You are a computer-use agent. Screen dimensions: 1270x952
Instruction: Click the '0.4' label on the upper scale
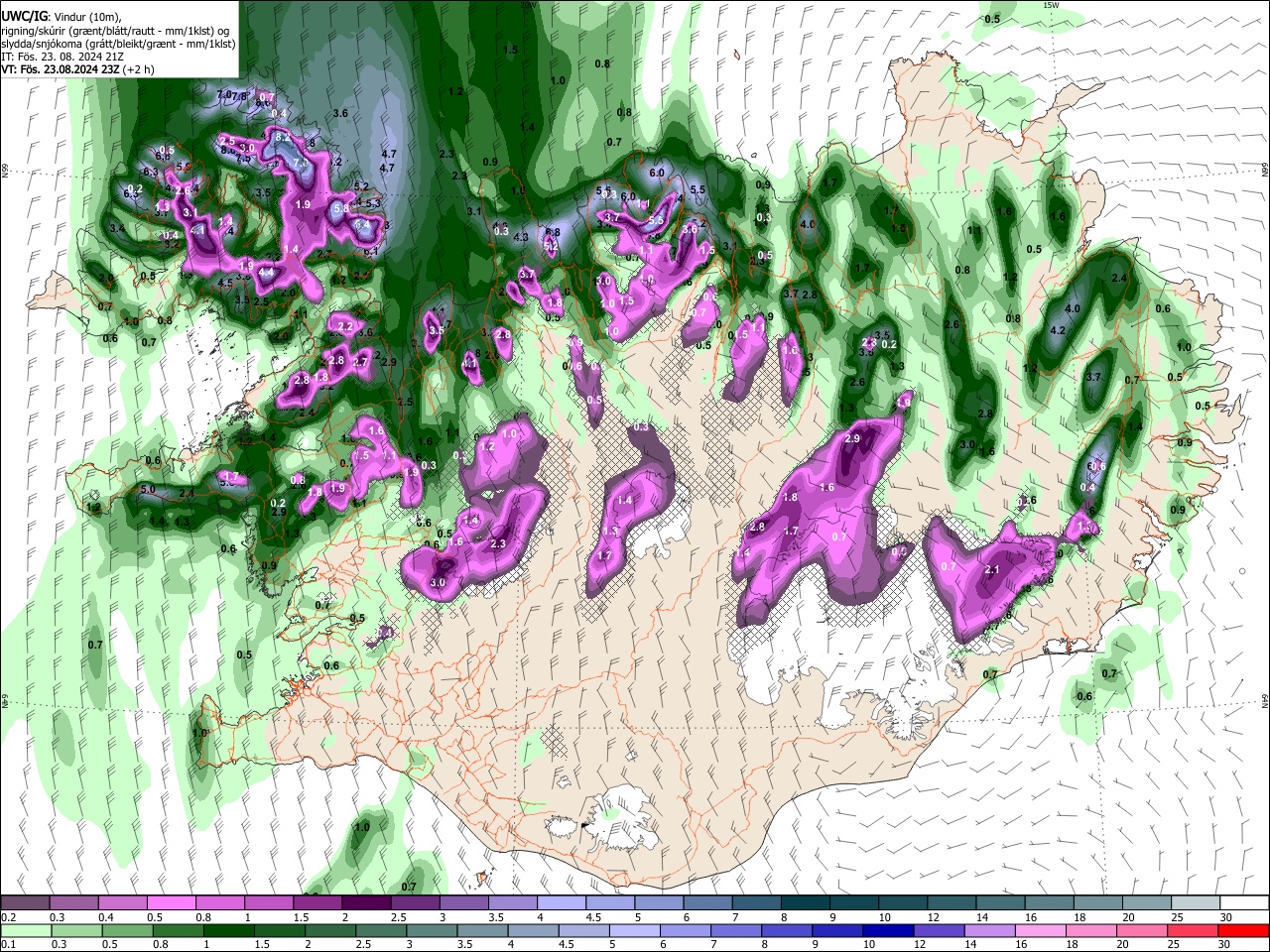105,917
